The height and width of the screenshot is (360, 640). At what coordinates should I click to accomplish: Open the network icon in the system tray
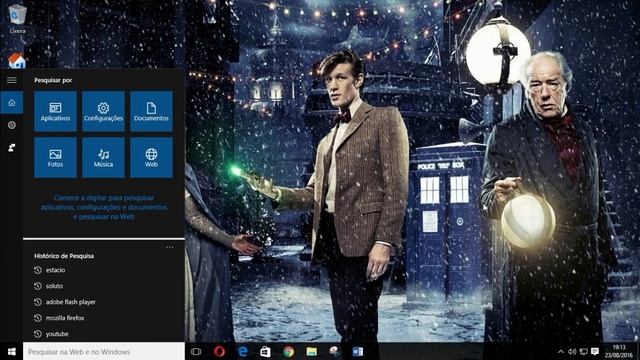584,351
